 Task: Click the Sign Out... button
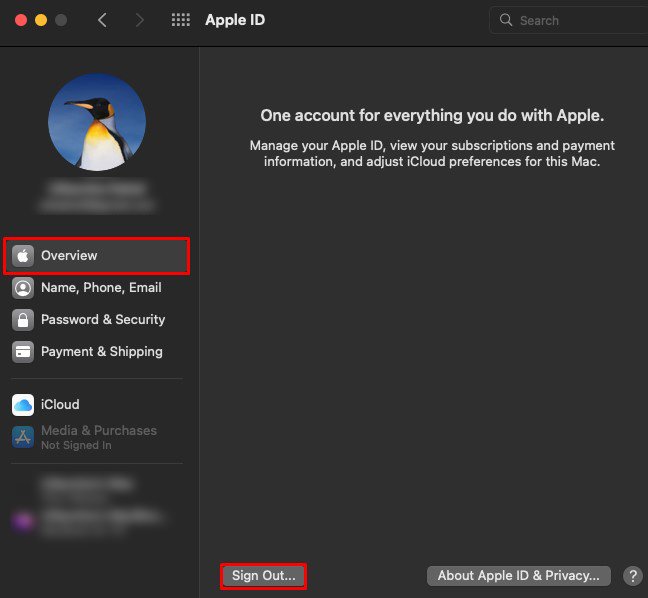[264, 576]
